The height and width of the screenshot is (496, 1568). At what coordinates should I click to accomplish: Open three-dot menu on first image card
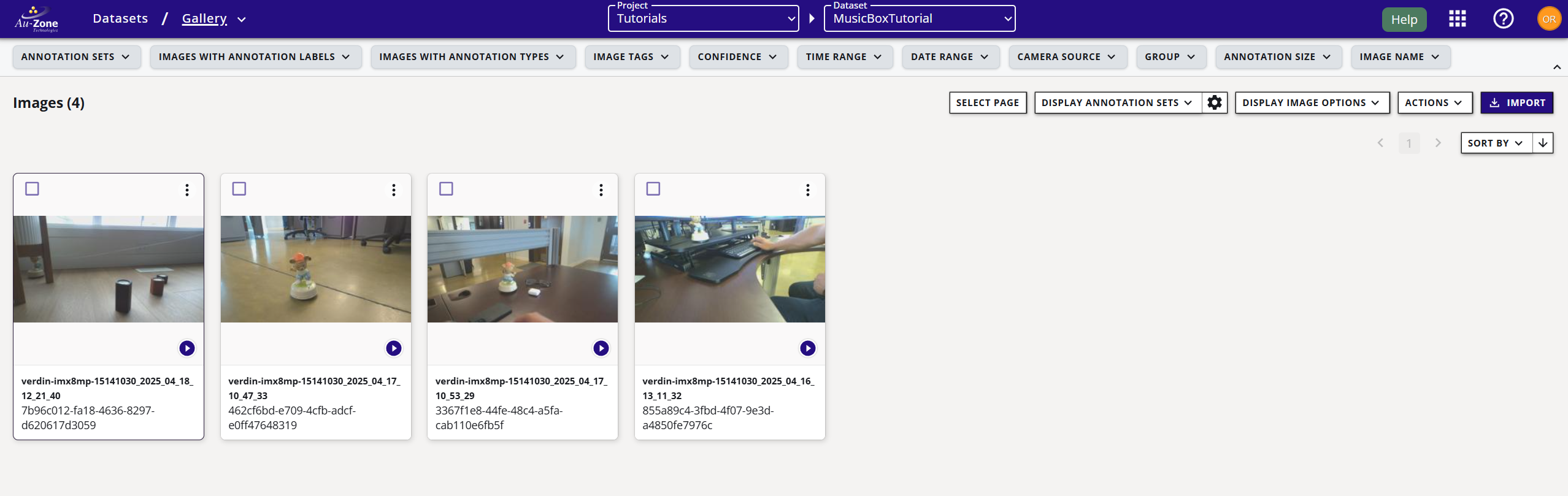click(x=187, y=190)
